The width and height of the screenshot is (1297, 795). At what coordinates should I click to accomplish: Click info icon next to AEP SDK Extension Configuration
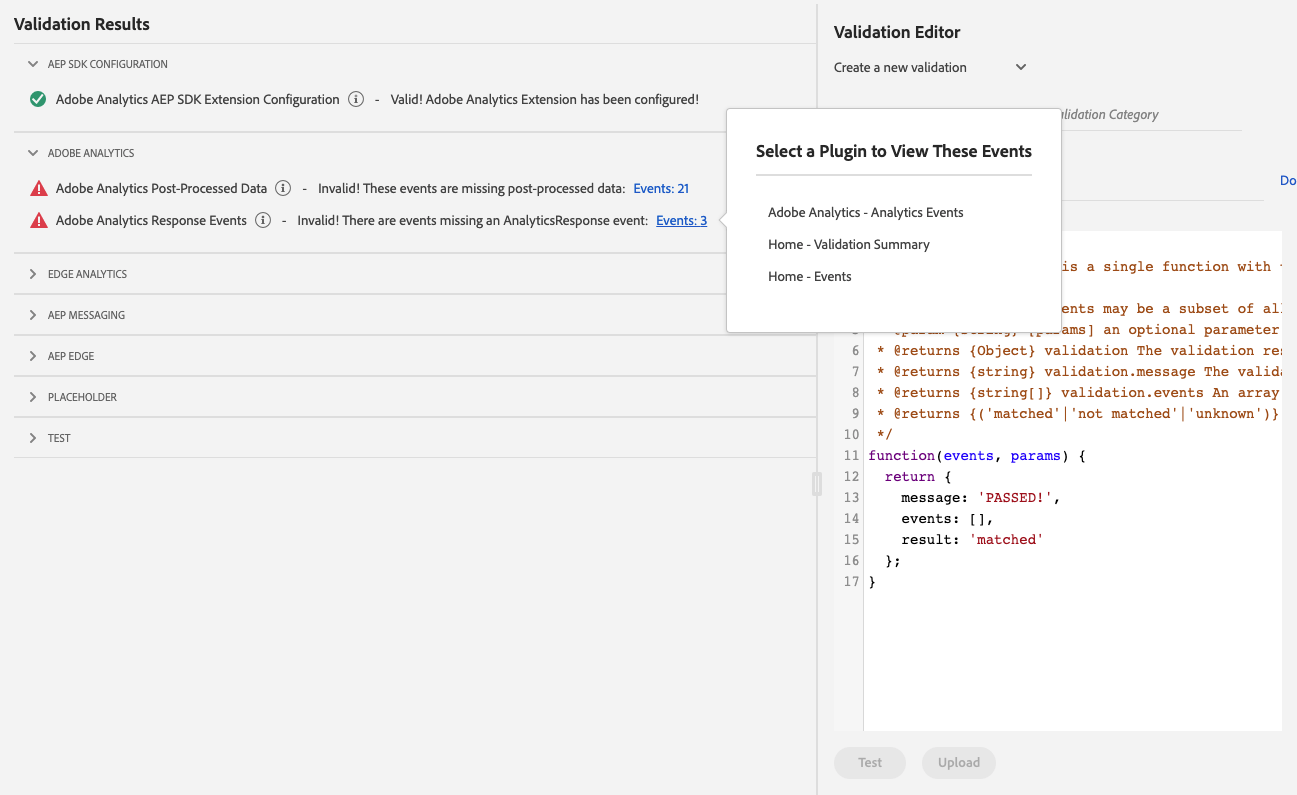click(356, 100)
